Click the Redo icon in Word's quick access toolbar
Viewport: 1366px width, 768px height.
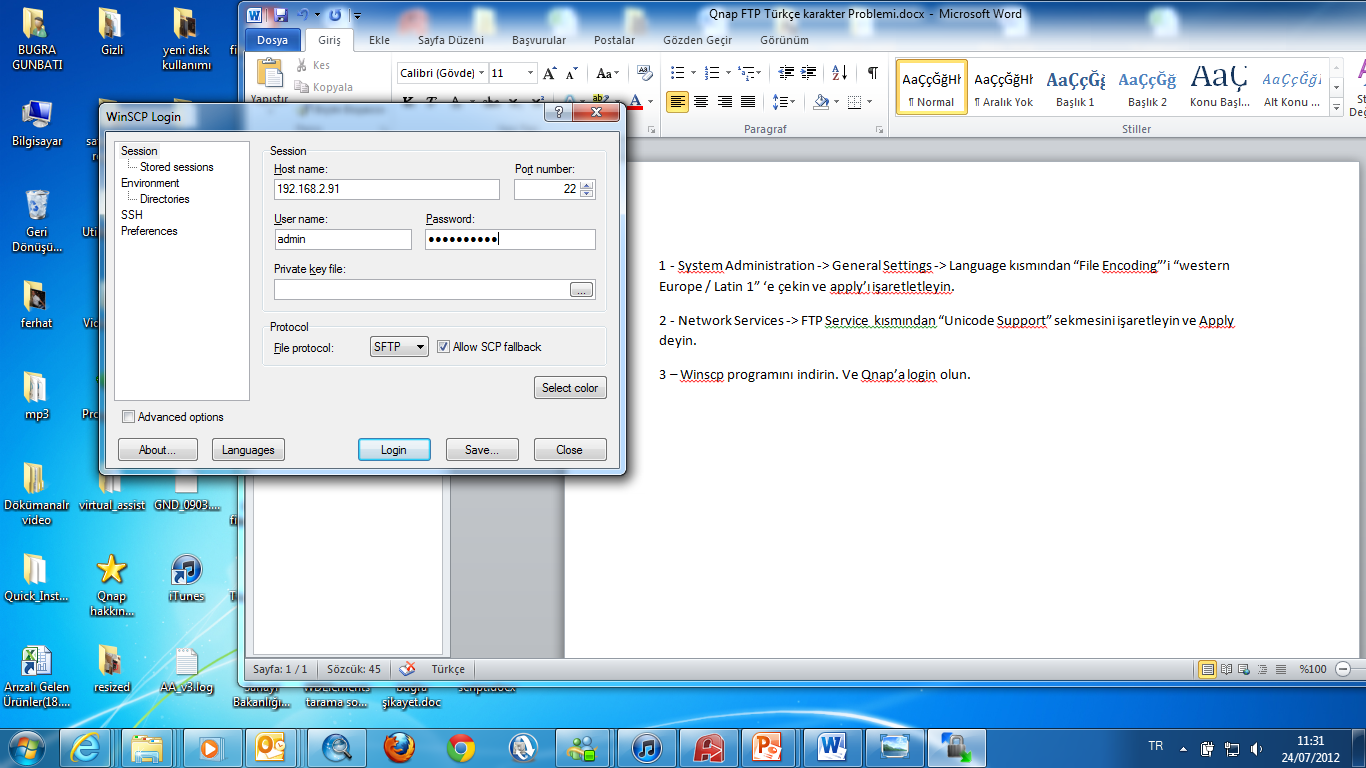tap(336, 15)
